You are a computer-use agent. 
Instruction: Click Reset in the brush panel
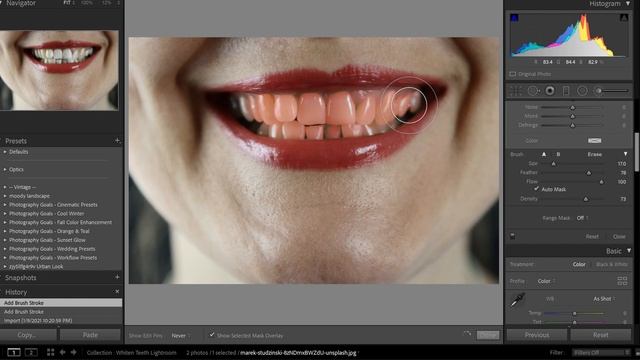tap(592, 236)
